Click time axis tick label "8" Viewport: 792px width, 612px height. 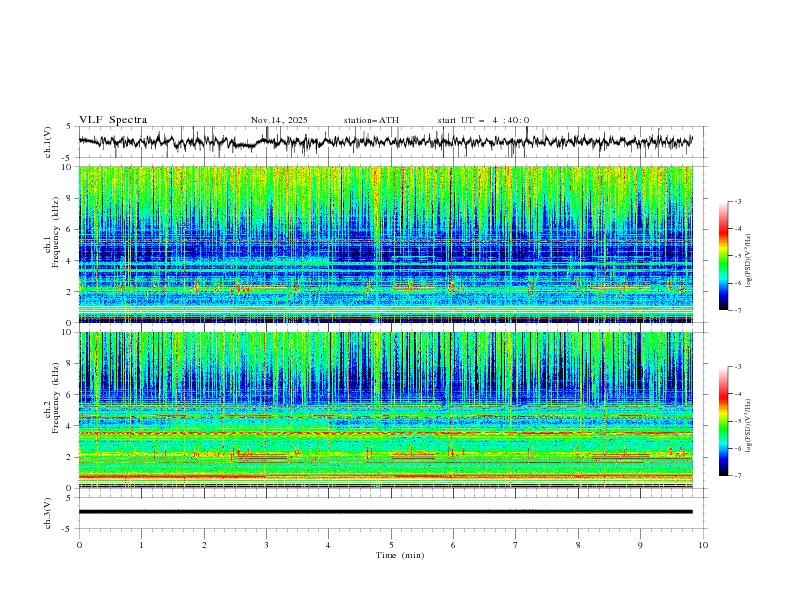(x=578, y=545)
